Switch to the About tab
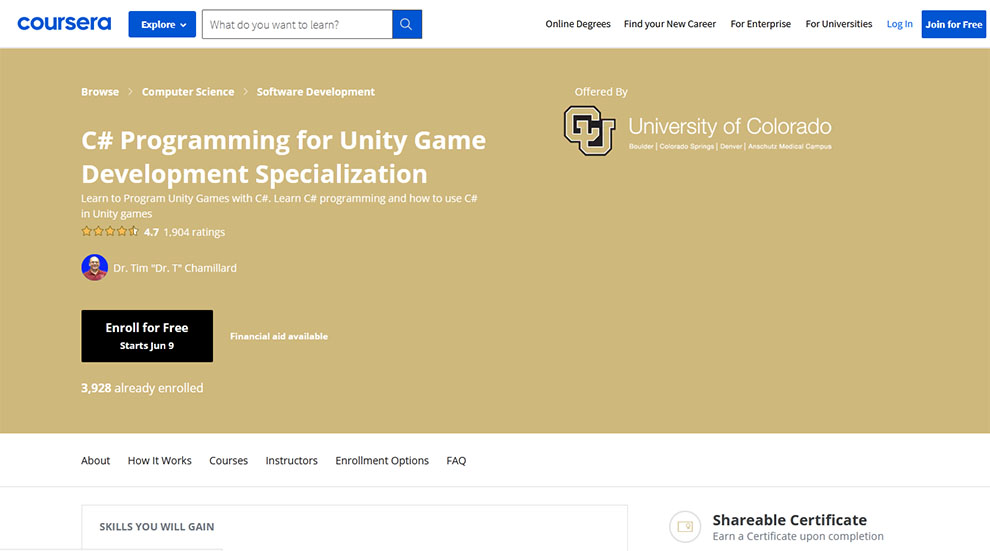The image size is (990, 551). click(x=95, y=460)
